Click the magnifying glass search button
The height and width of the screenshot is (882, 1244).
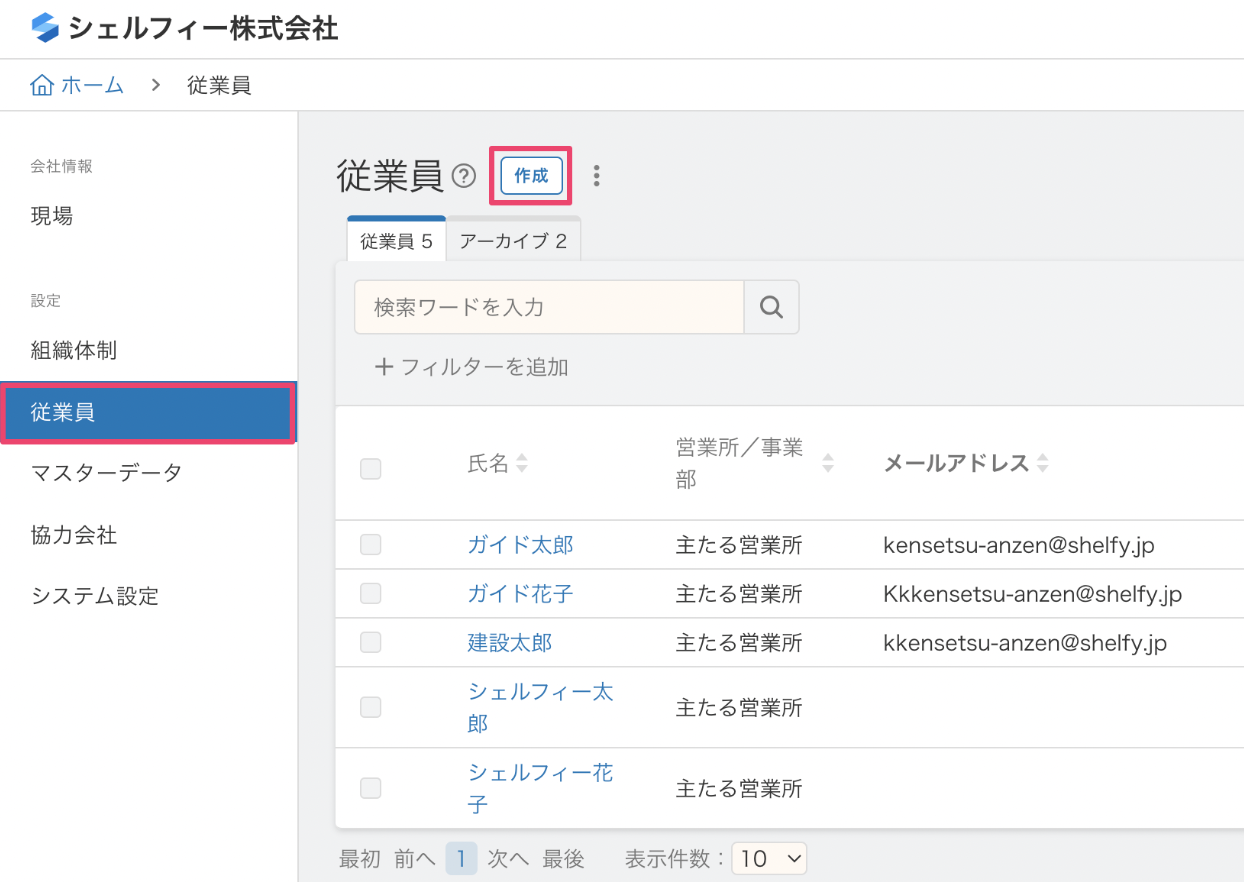pyautogui.click(x=771, y=307)
